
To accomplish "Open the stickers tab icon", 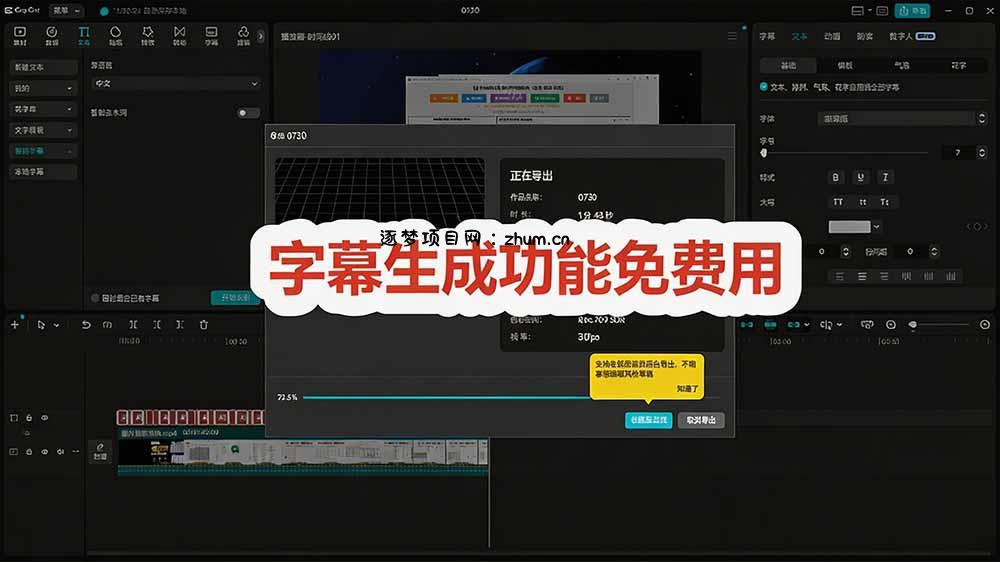I will click(x=115, y=36).
